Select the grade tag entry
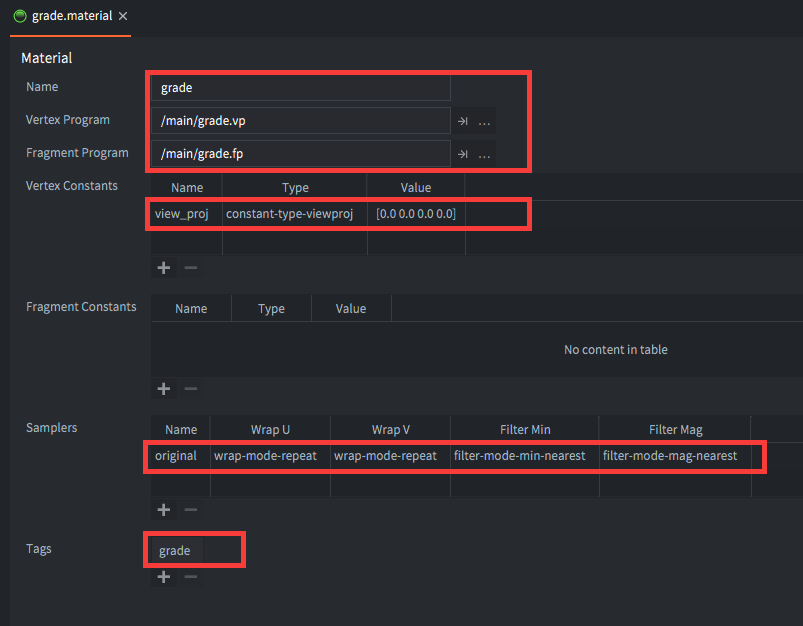The image size is (803, 626). click(175, 551)
